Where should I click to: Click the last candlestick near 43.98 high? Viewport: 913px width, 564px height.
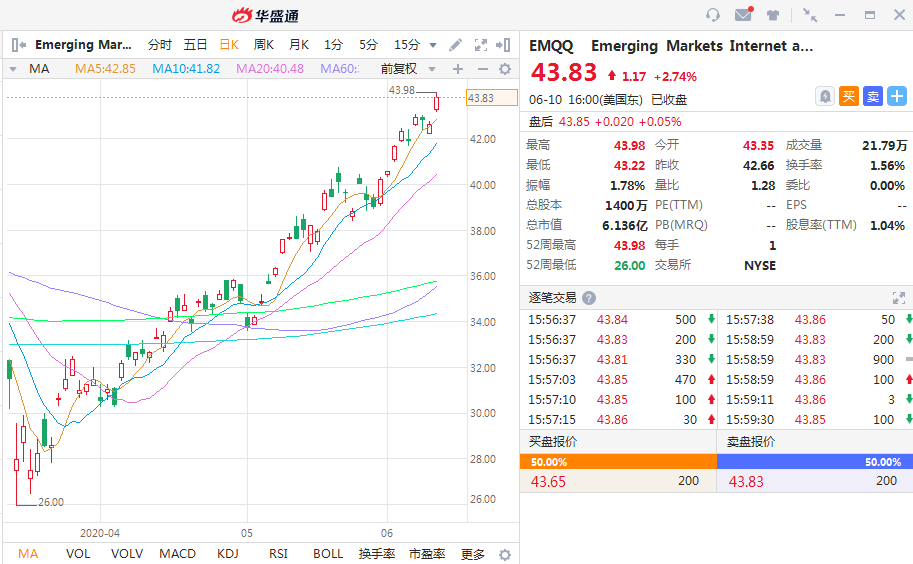coord(436,102)
